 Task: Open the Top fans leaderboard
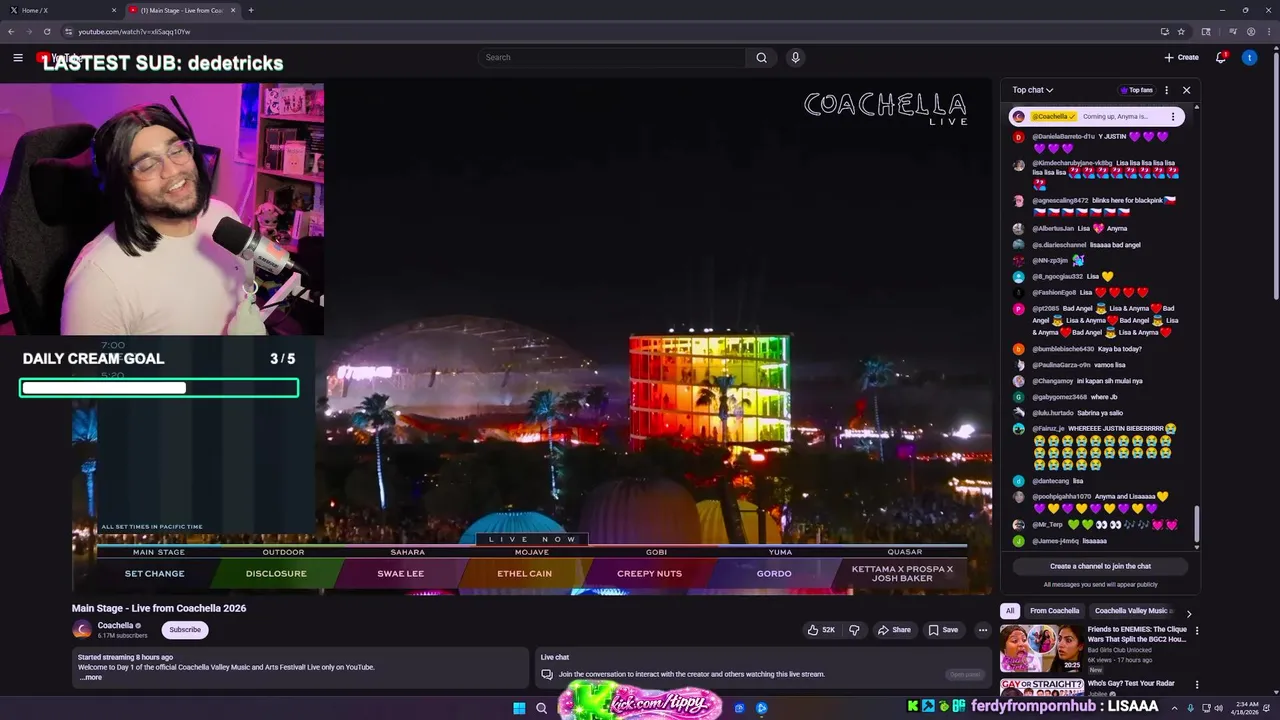(1136, 90)
